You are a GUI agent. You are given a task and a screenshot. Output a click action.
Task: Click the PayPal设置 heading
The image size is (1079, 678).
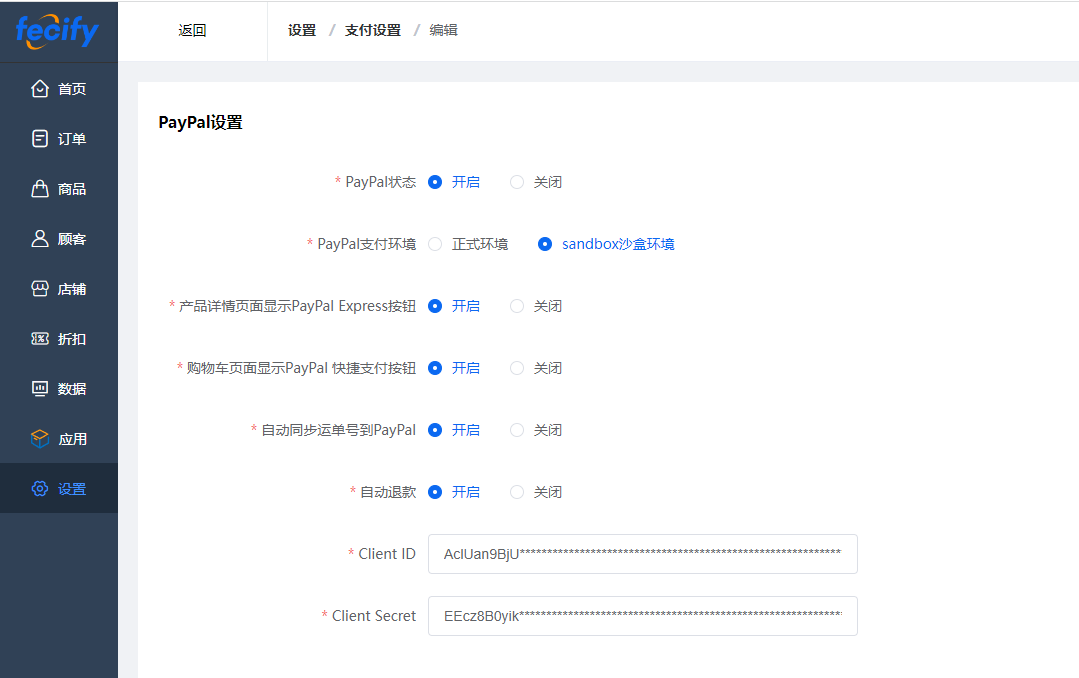pyautogui.click(x=200, y=123)
